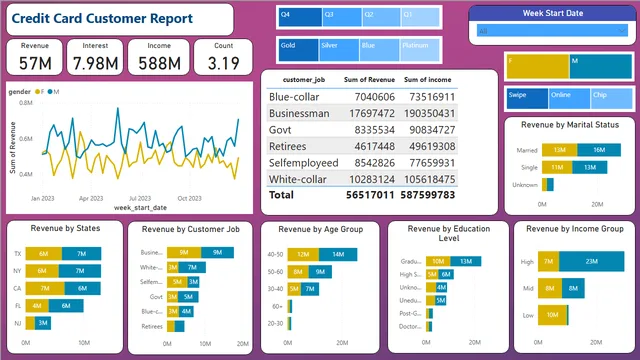Filter by Chip transaction type
Screen dimensions: 640x360
(611, 98)
